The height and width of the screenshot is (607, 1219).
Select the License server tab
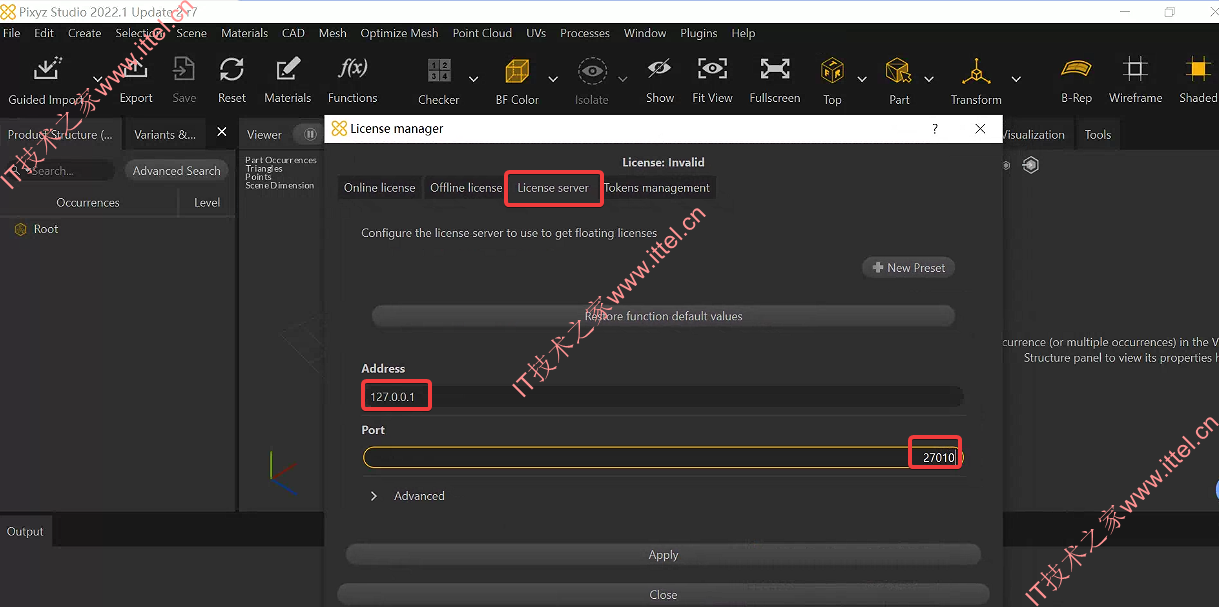tap(553, 188)
